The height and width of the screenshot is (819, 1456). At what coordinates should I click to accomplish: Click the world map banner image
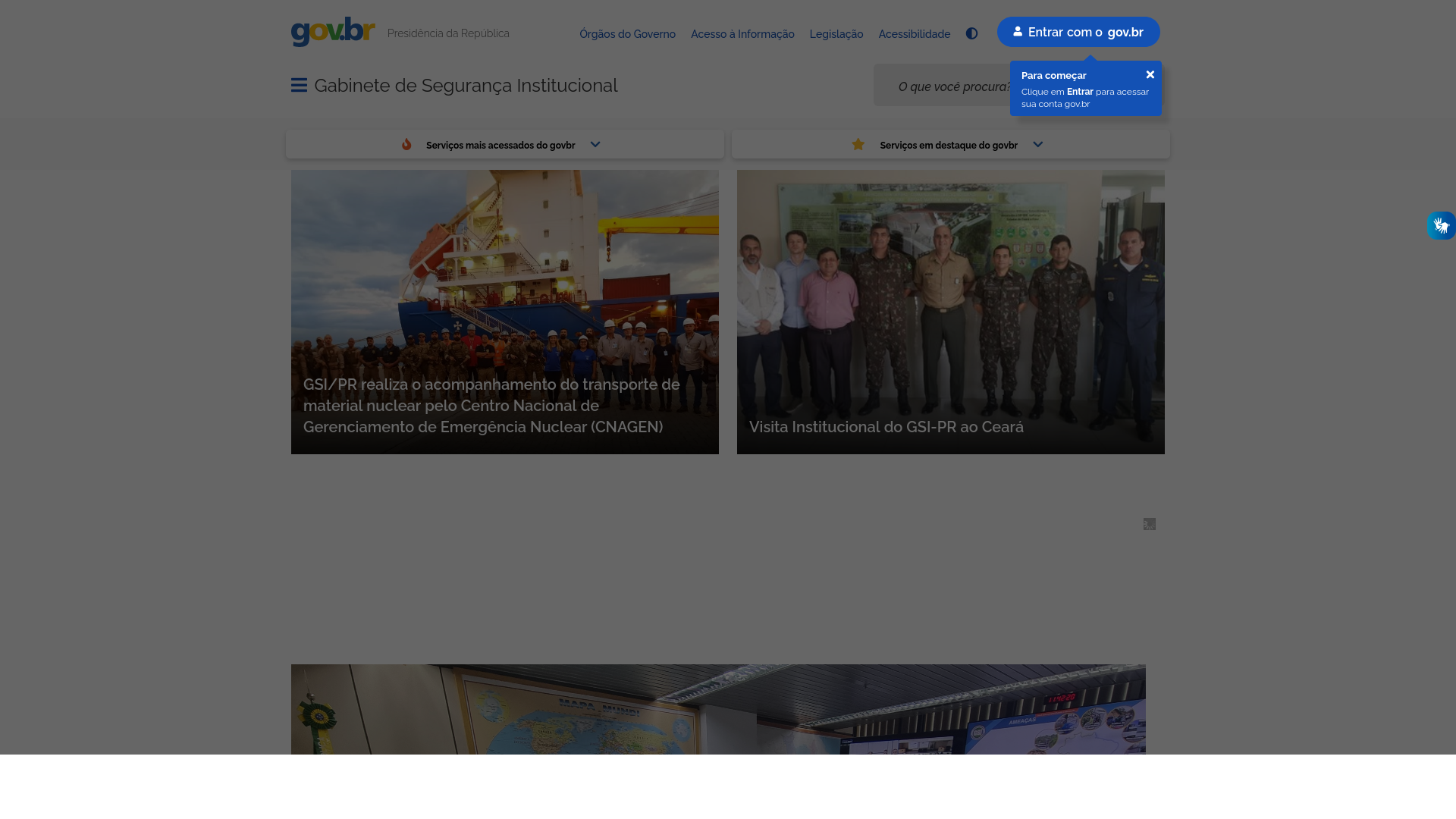(718, 710)
